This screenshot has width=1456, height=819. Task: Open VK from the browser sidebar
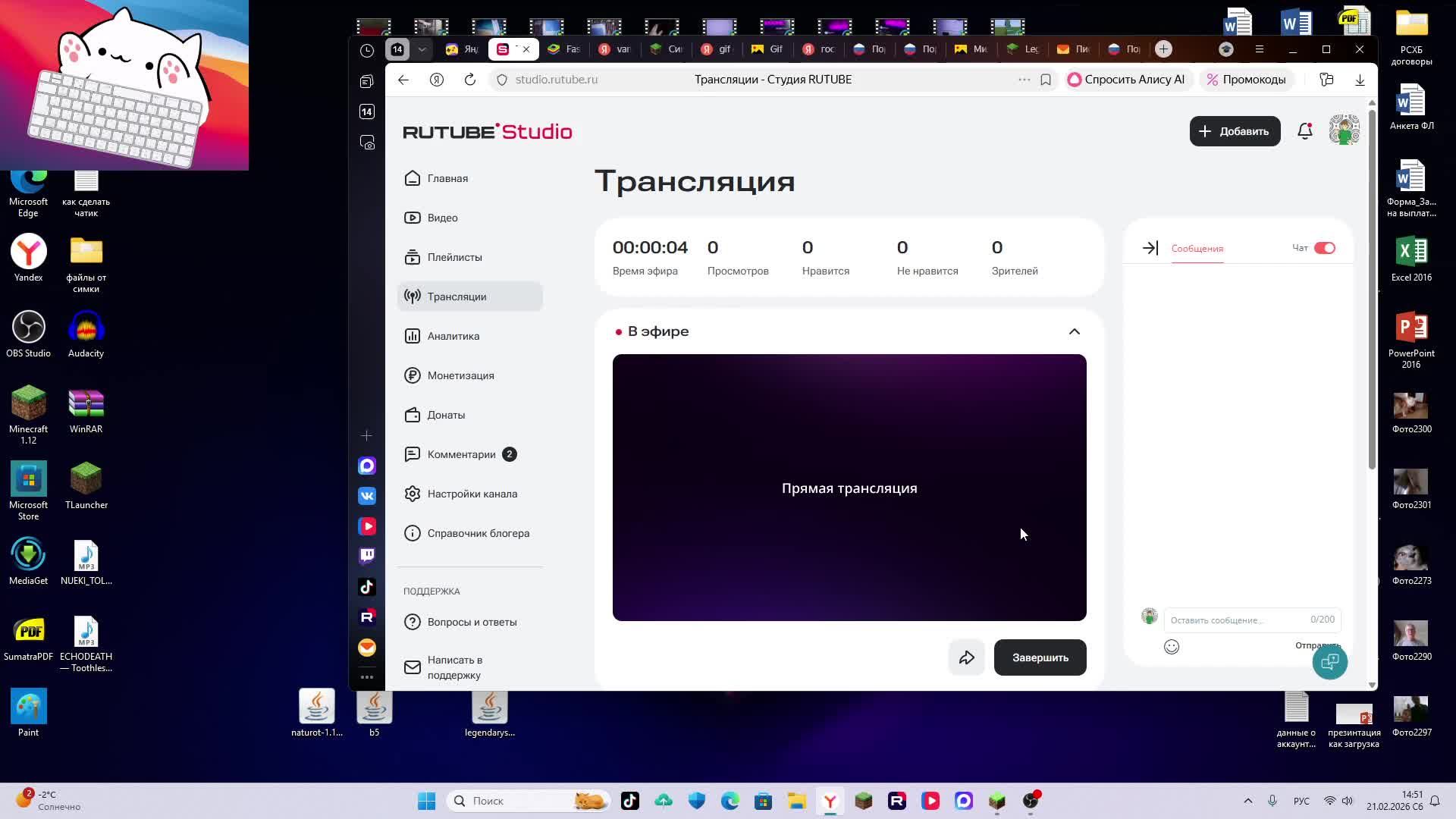pyautogui.click(x=367, y=495)
